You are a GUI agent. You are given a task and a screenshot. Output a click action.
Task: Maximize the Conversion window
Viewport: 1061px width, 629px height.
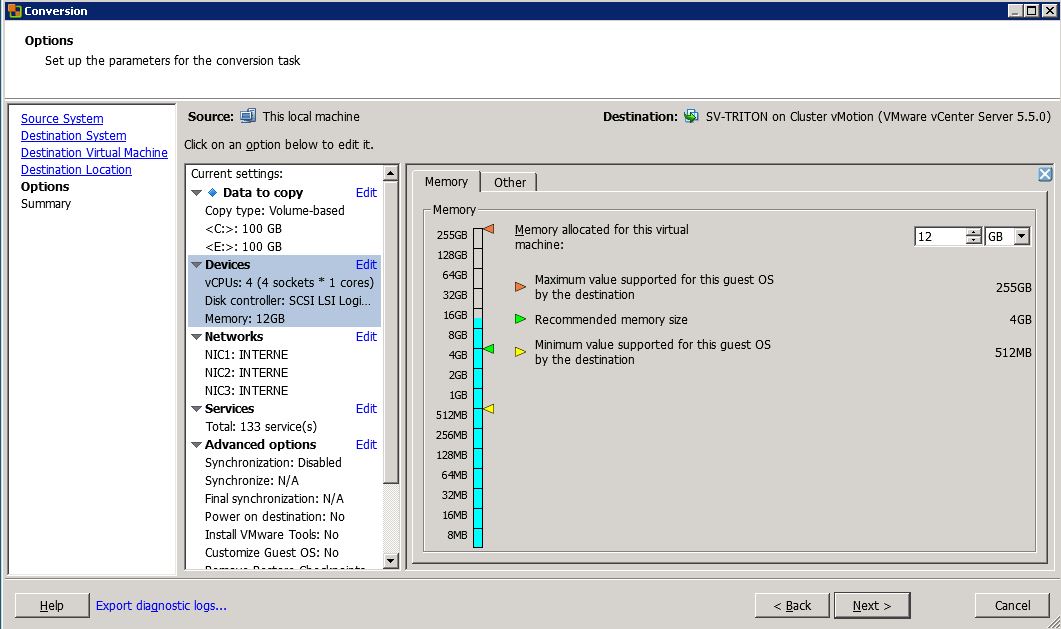pos(1031,11)
